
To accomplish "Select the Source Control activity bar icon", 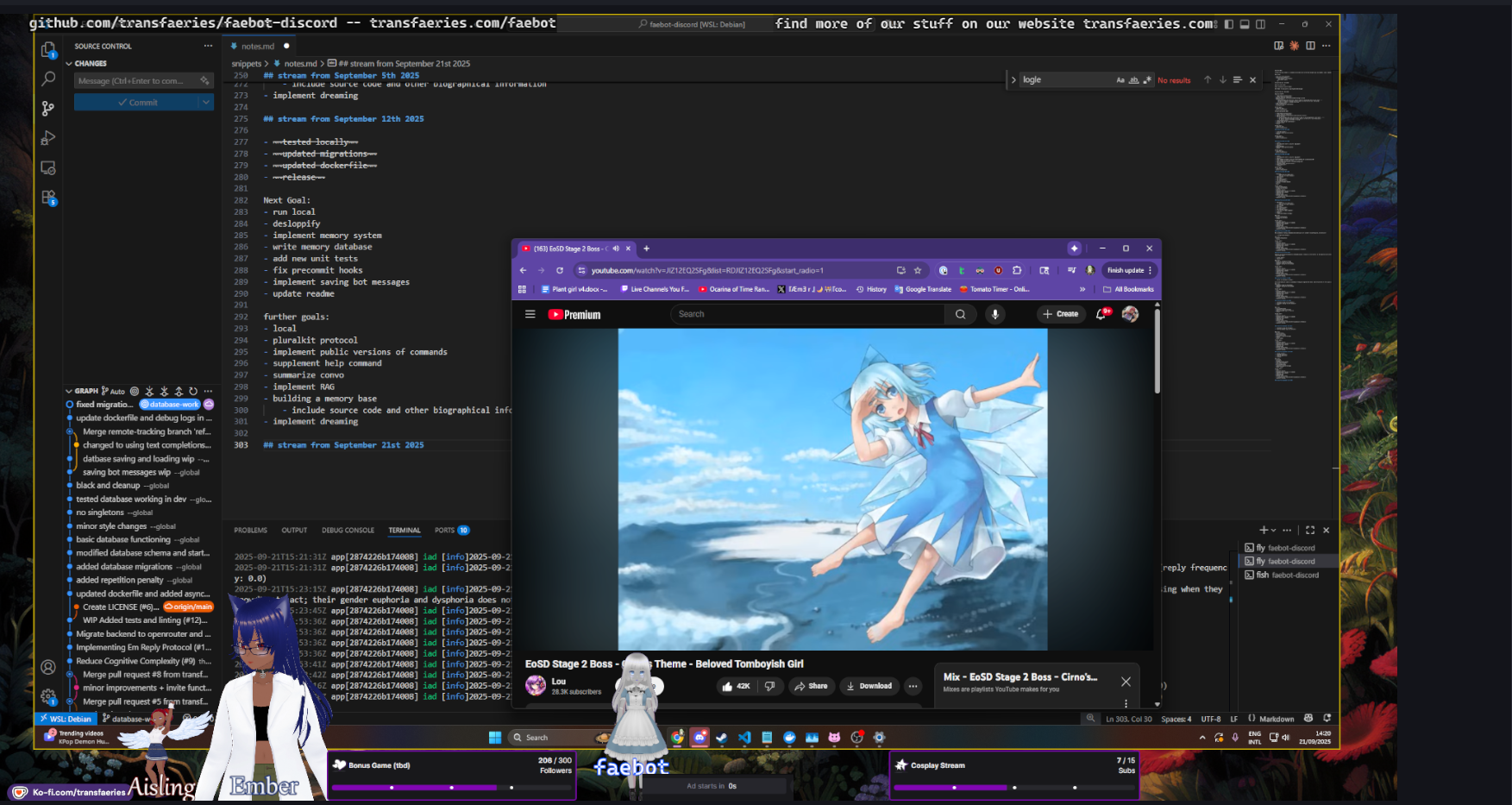I will pyautogui.click(x=48, y=109).
